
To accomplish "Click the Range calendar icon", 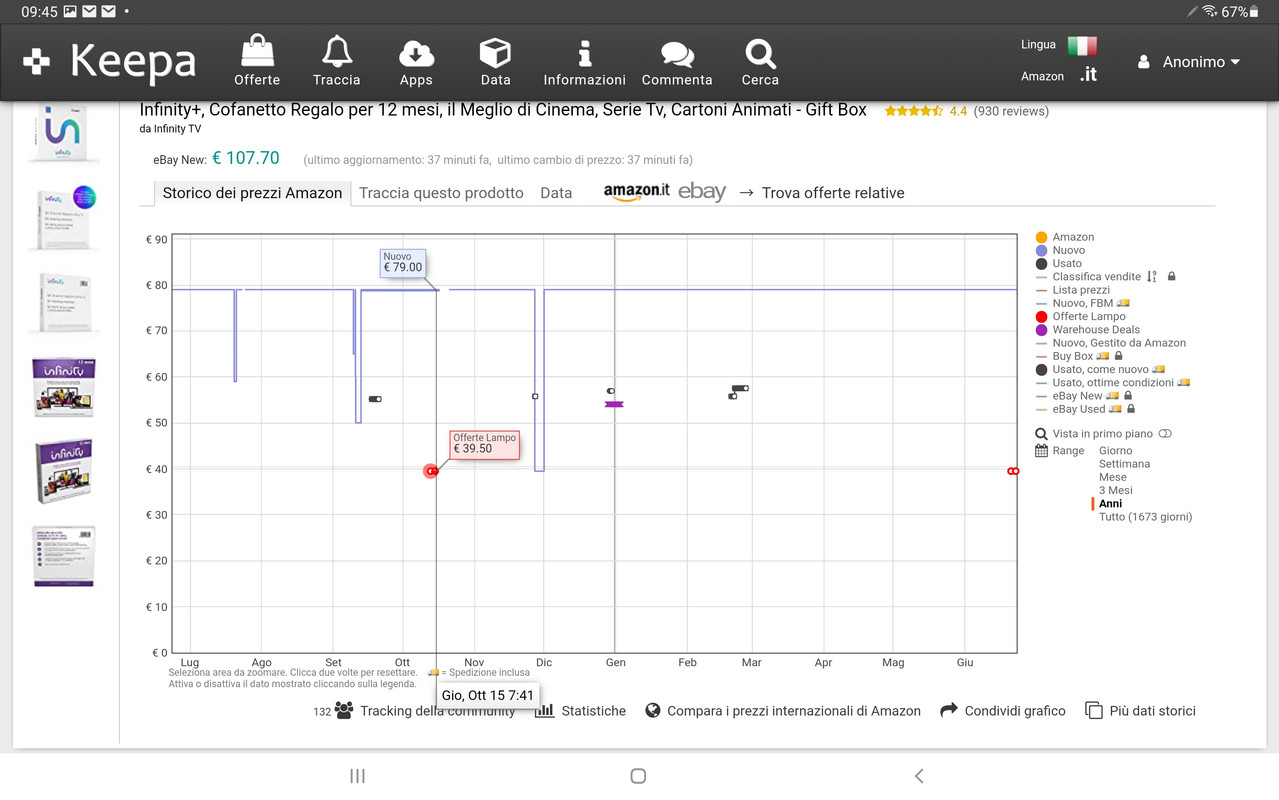I will pos(1041,451).
